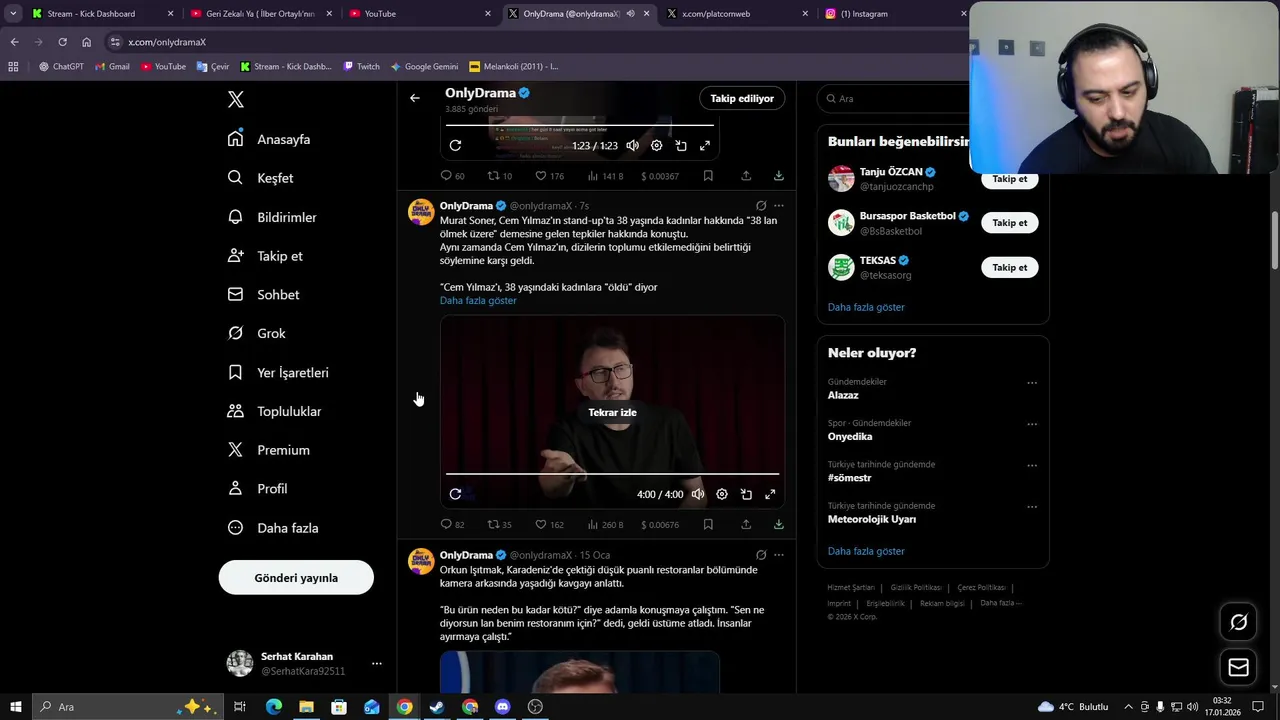This screenshot has height=720, width=1280.
Task: Open Premium in sidebar
Action: (268, 450)
